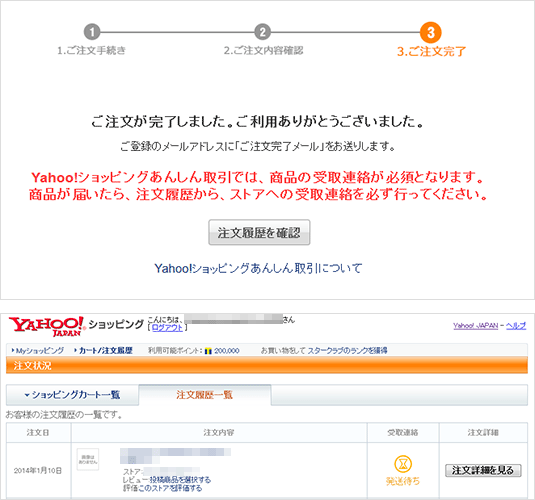
Task: Switch to ショッピングカート一覧 tab
Action: click(x=72, y=395)
